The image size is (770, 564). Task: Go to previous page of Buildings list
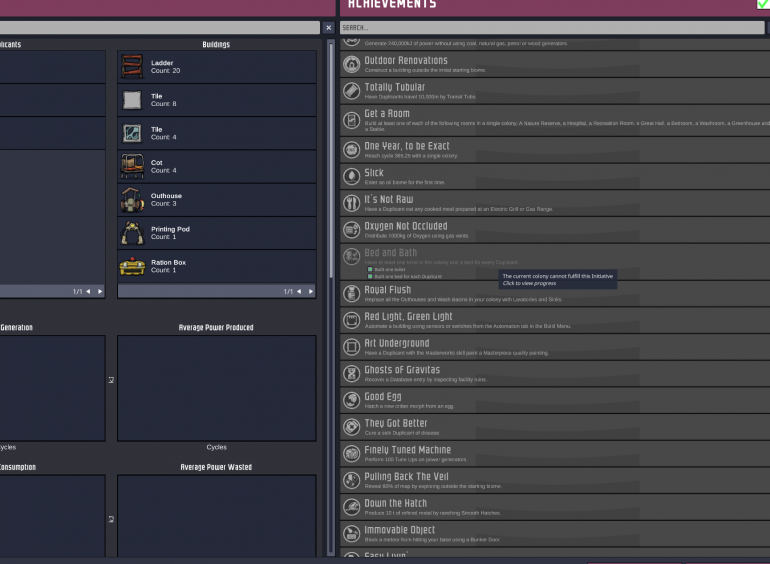coord(299,292)
